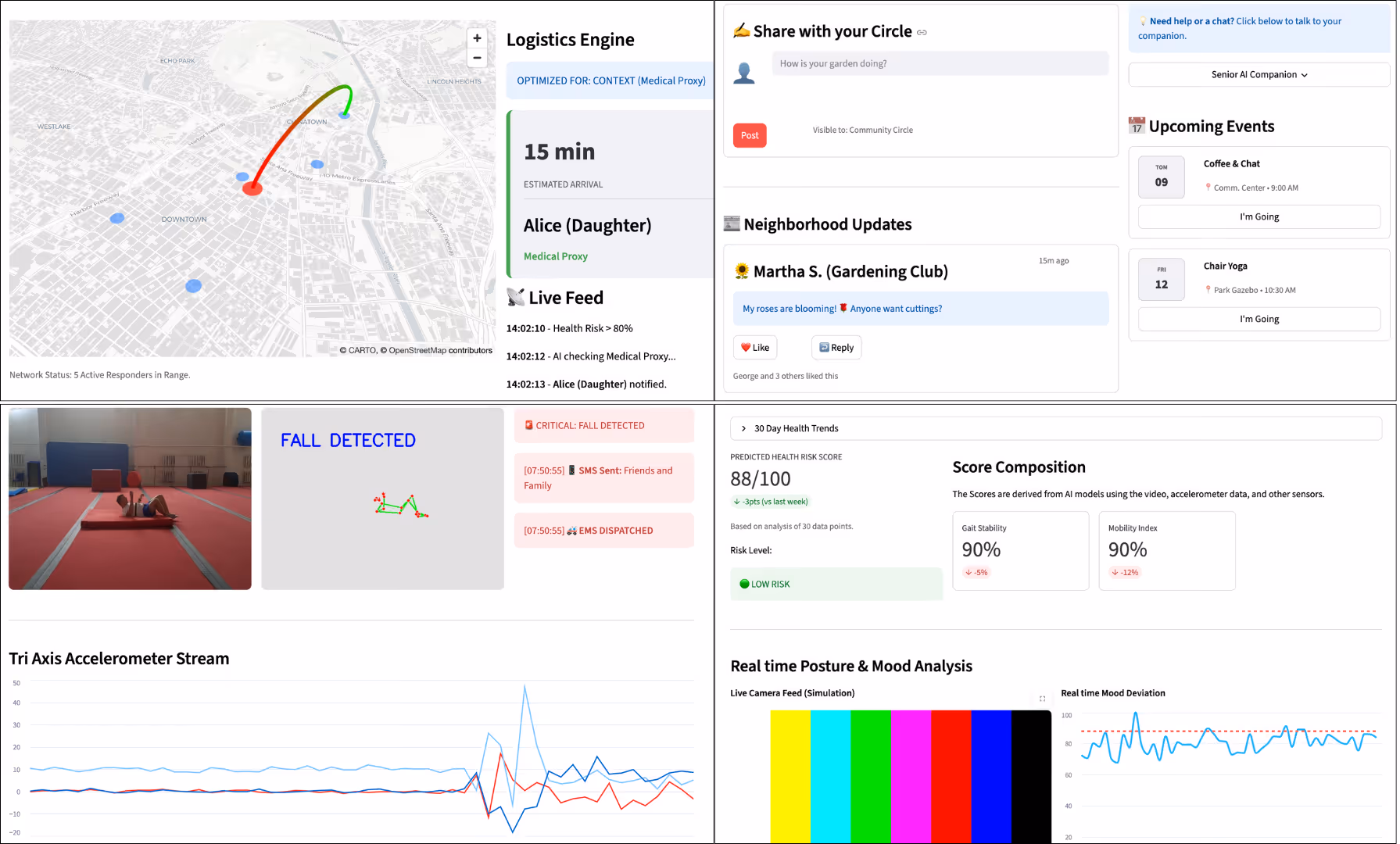Click the user avatar icon beside the post field
The image size is (1400, 844).
click(x=744, y=73)
